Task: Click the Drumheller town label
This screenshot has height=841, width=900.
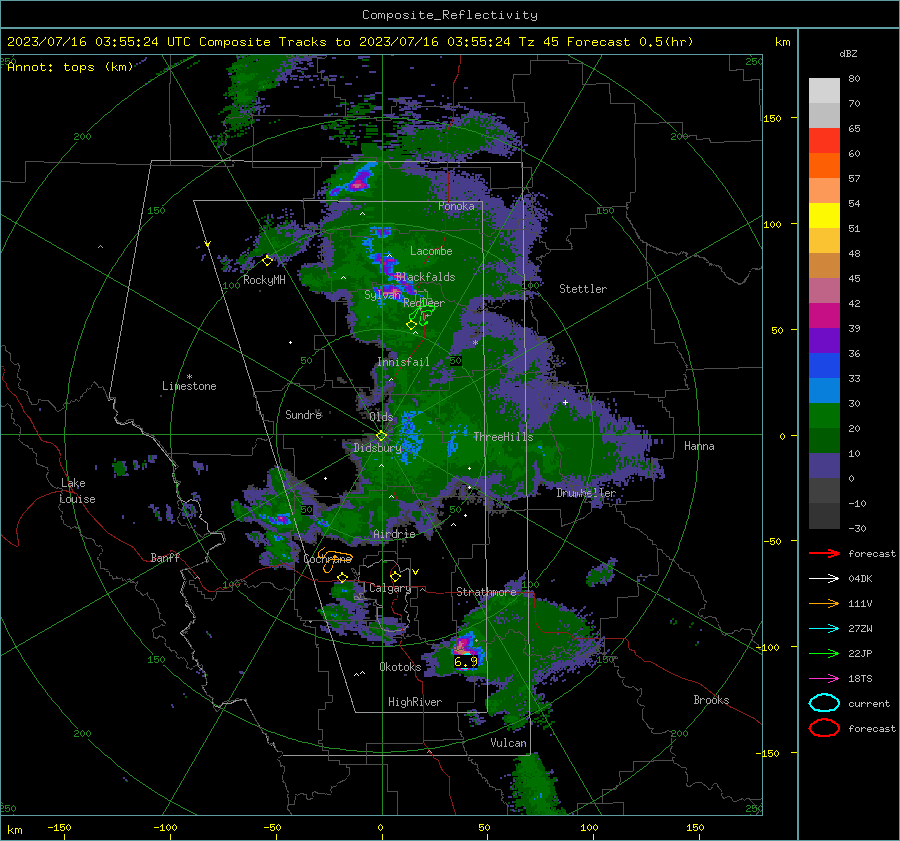Action: click(x=585, y=493)
